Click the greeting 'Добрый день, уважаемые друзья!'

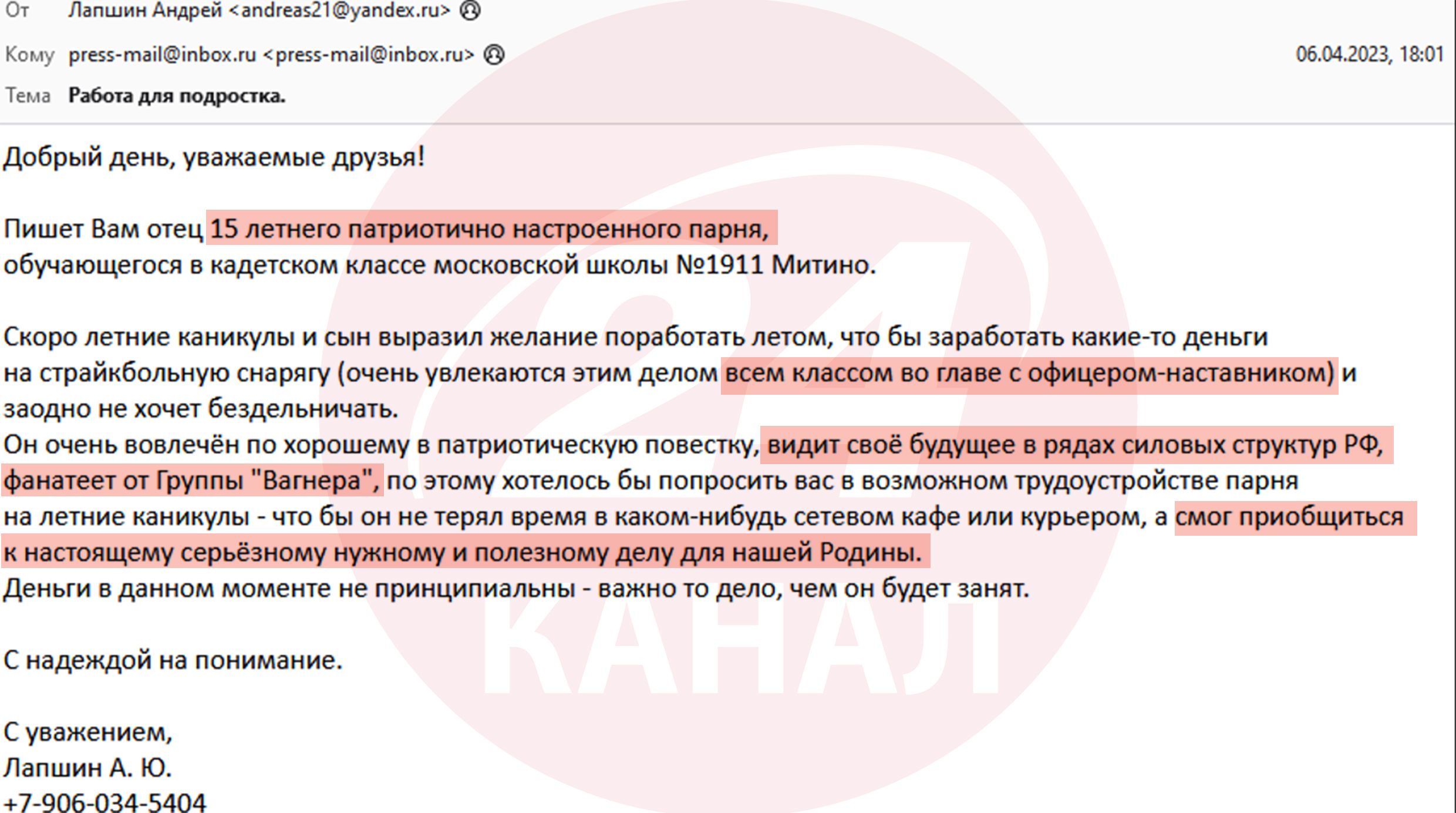pos(214,157)
